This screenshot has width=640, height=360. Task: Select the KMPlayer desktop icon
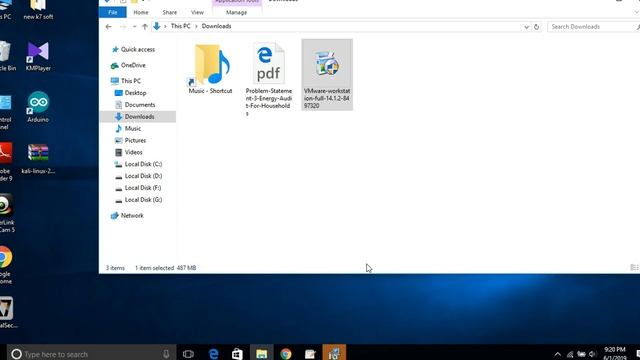(x=38, y=57)
